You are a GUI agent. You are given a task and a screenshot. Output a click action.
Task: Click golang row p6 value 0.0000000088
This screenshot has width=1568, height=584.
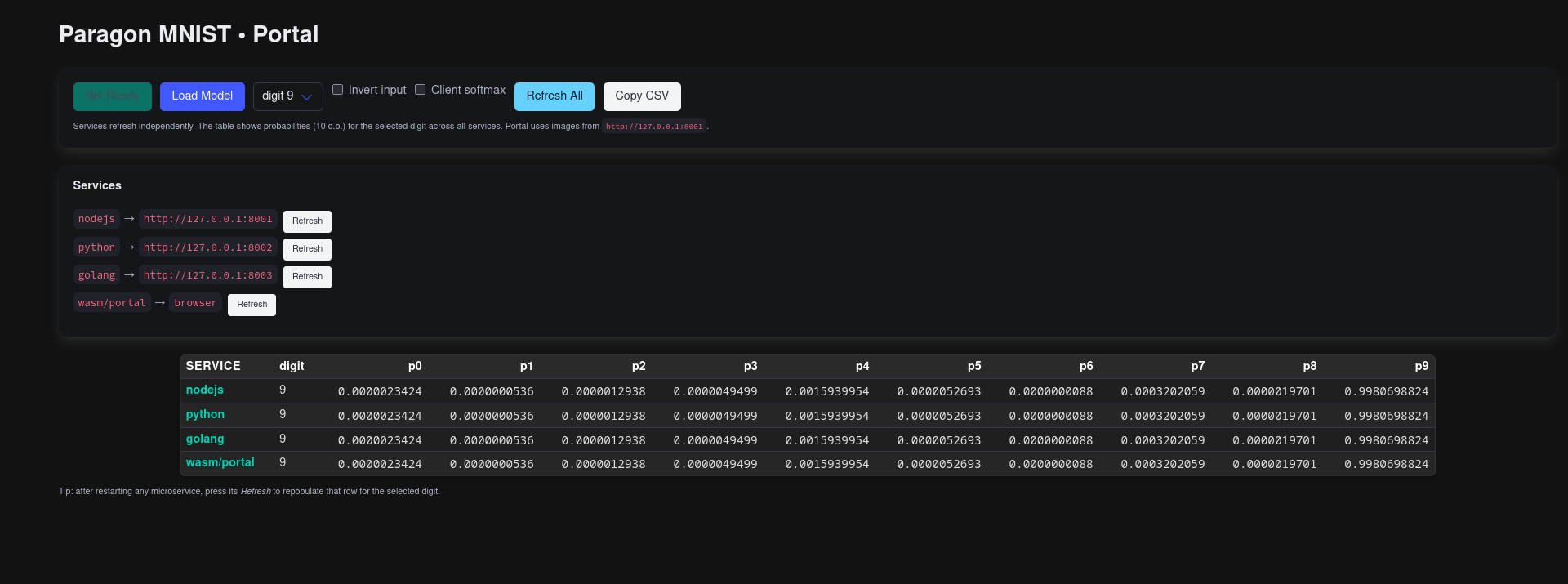click(1051, 440)
